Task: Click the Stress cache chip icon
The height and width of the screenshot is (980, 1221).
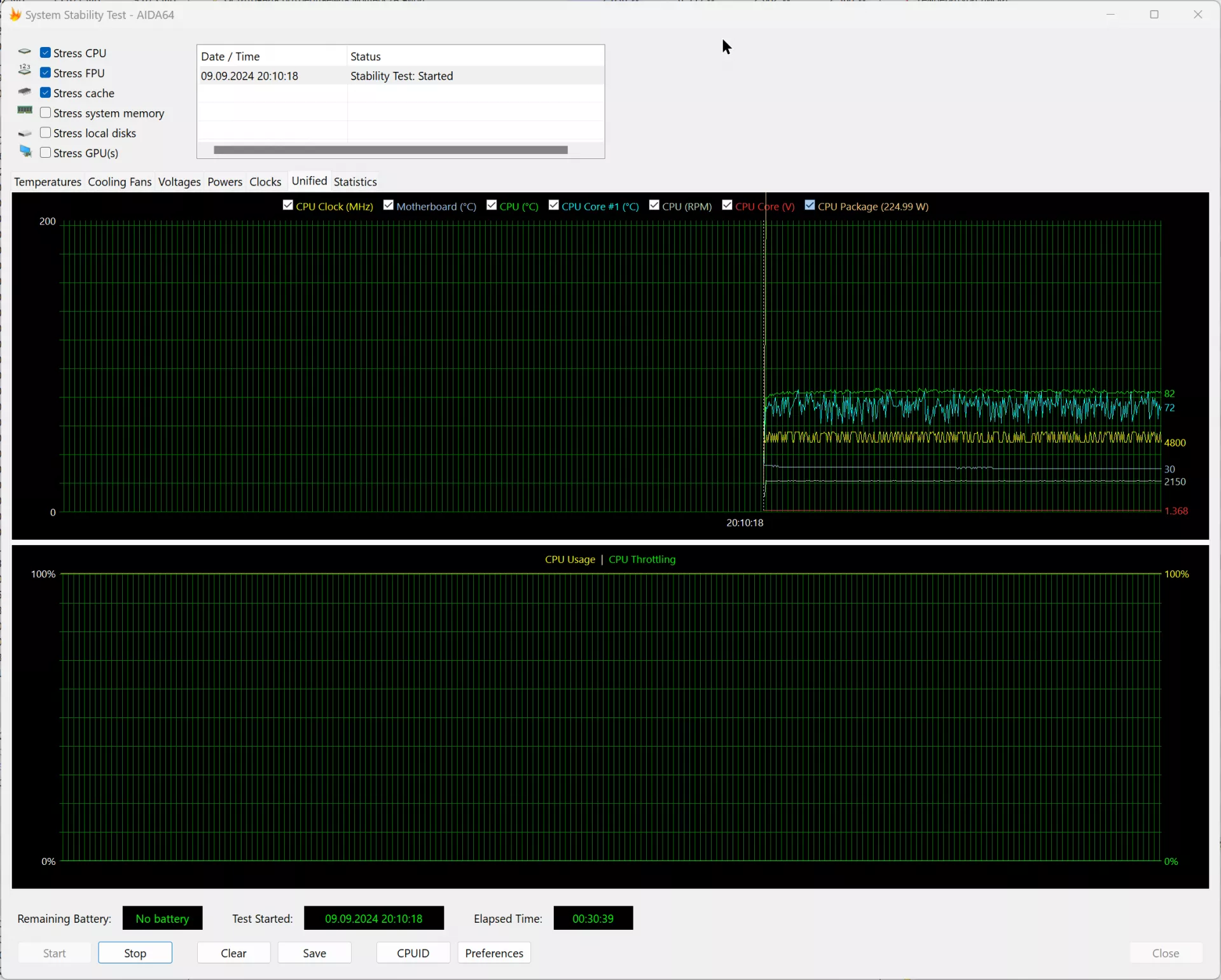Action: (x=25, y=92)
